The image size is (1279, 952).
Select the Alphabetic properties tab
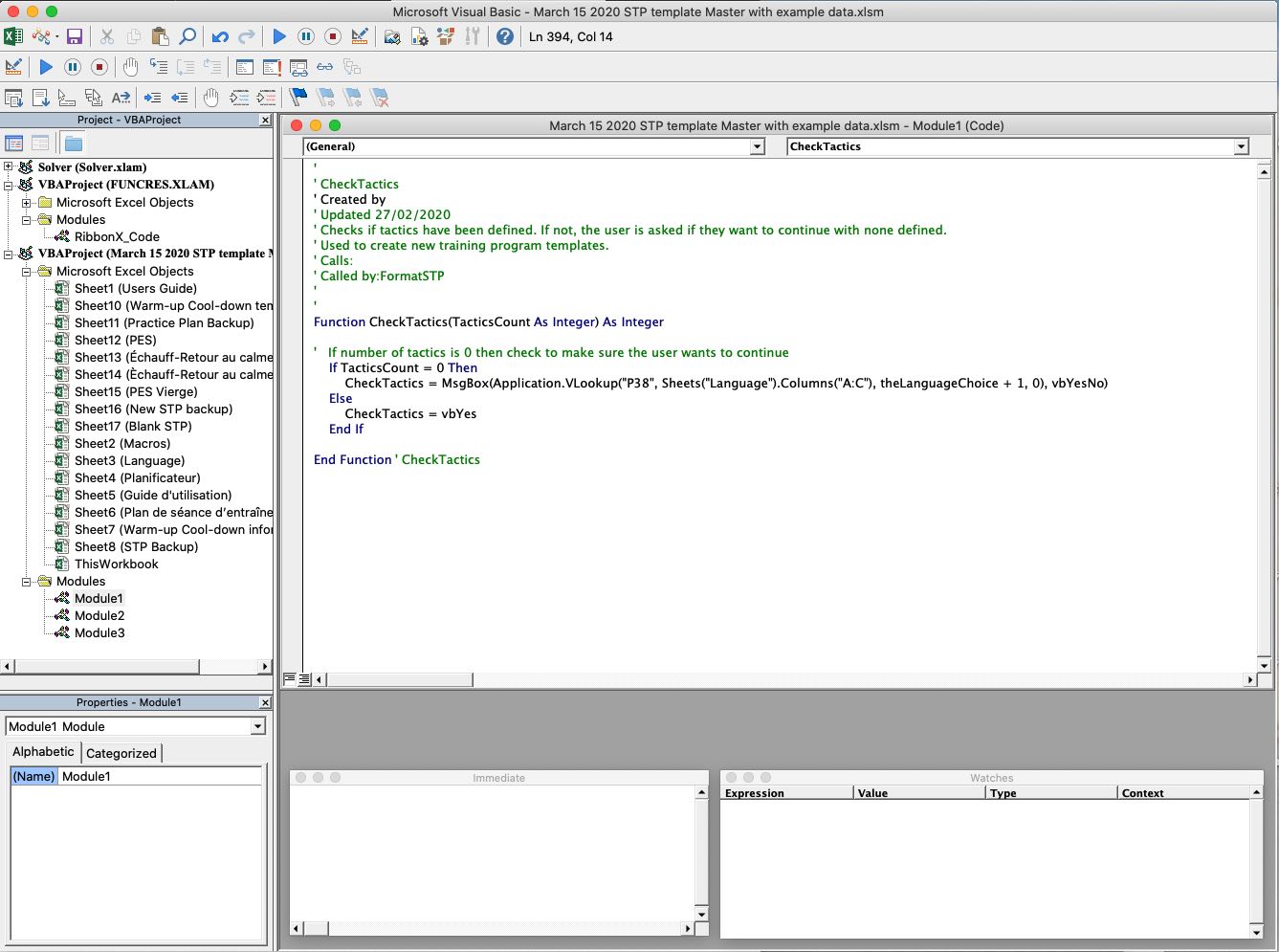pos(43,752)
